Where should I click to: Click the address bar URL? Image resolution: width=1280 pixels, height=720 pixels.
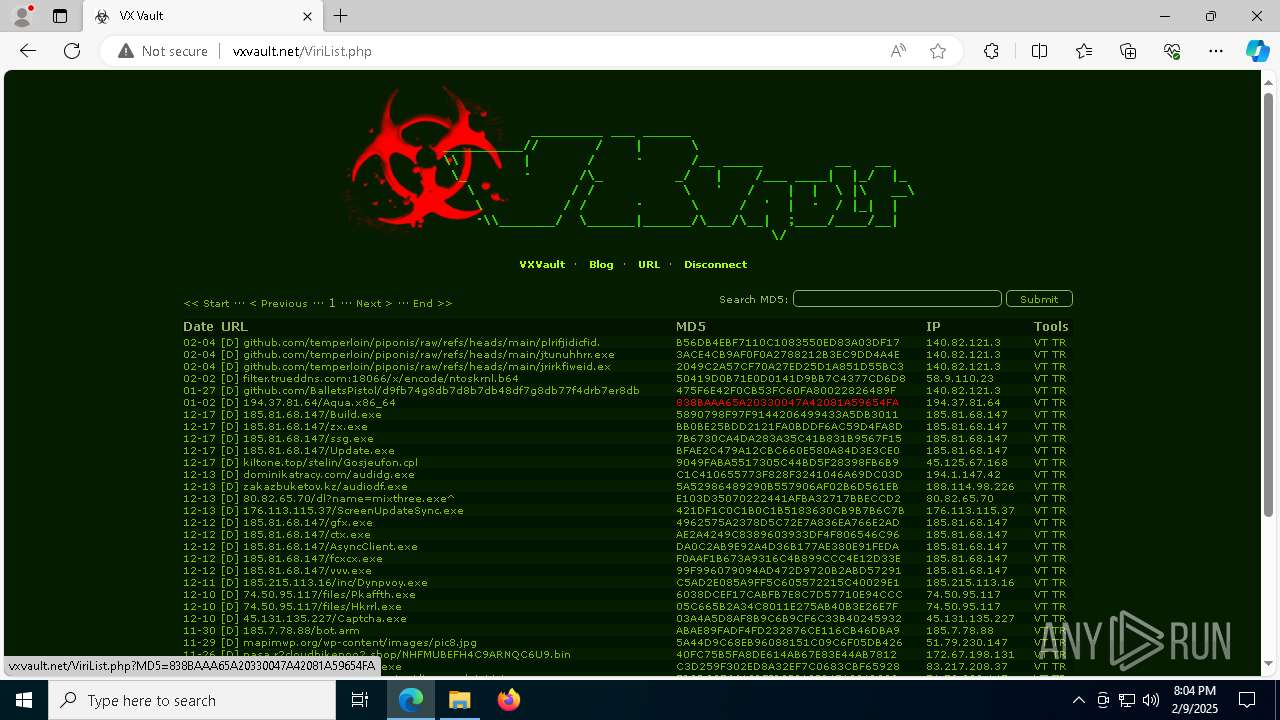pyautogui.click(x=302, y=51)
